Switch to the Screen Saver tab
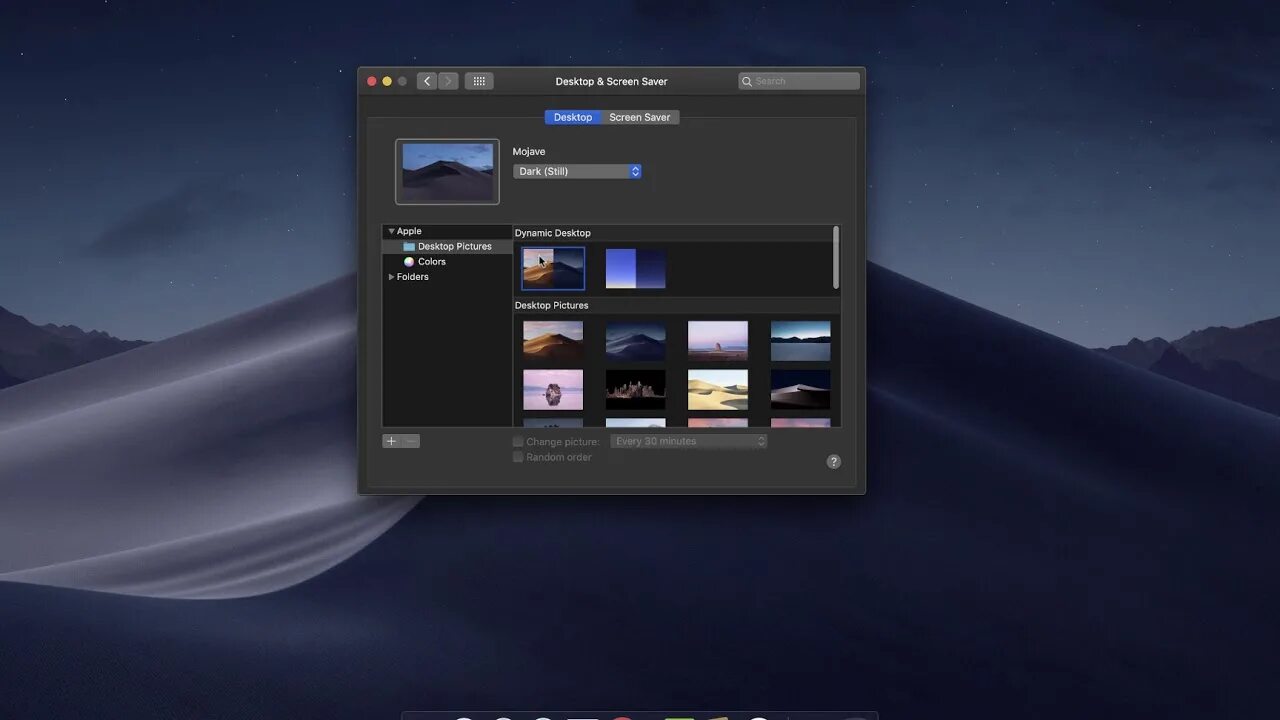The height and width of the screenshot is (720, 1280). tap(640, 117)
